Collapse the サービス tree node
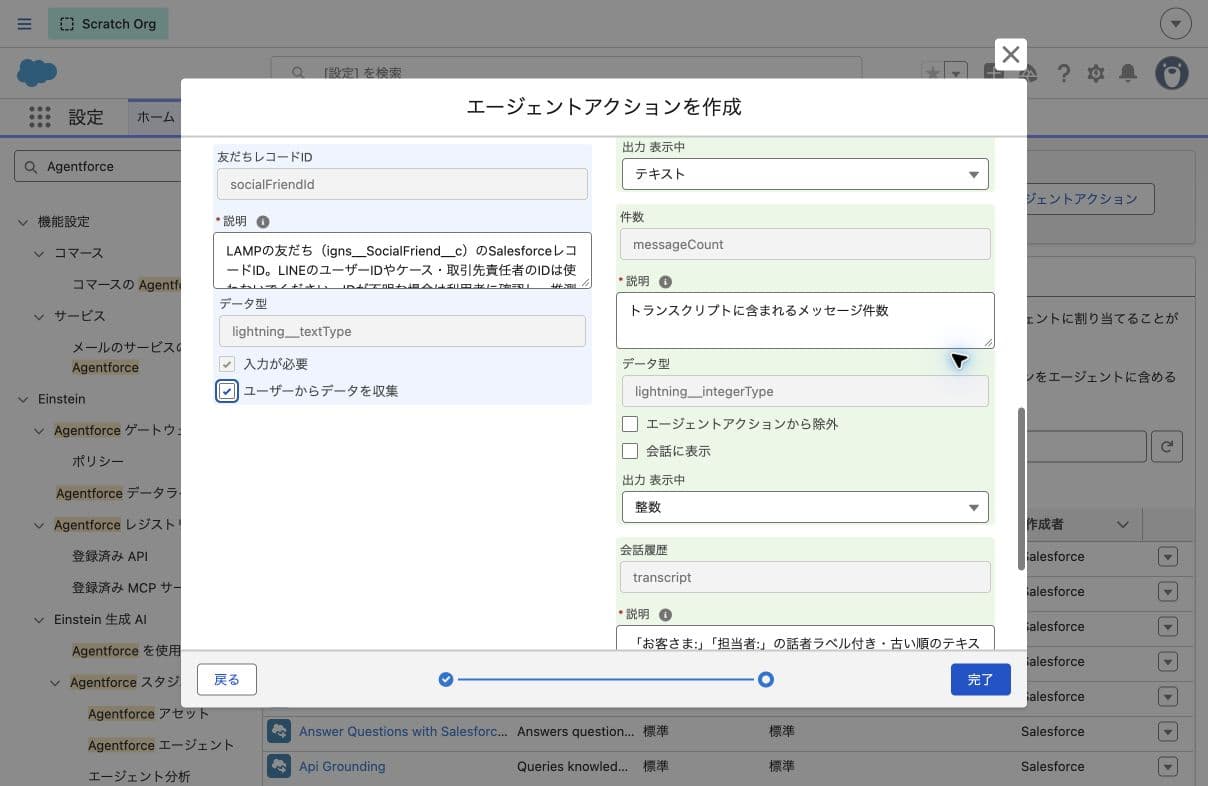 pyautogui.click(x=39, y=315)
